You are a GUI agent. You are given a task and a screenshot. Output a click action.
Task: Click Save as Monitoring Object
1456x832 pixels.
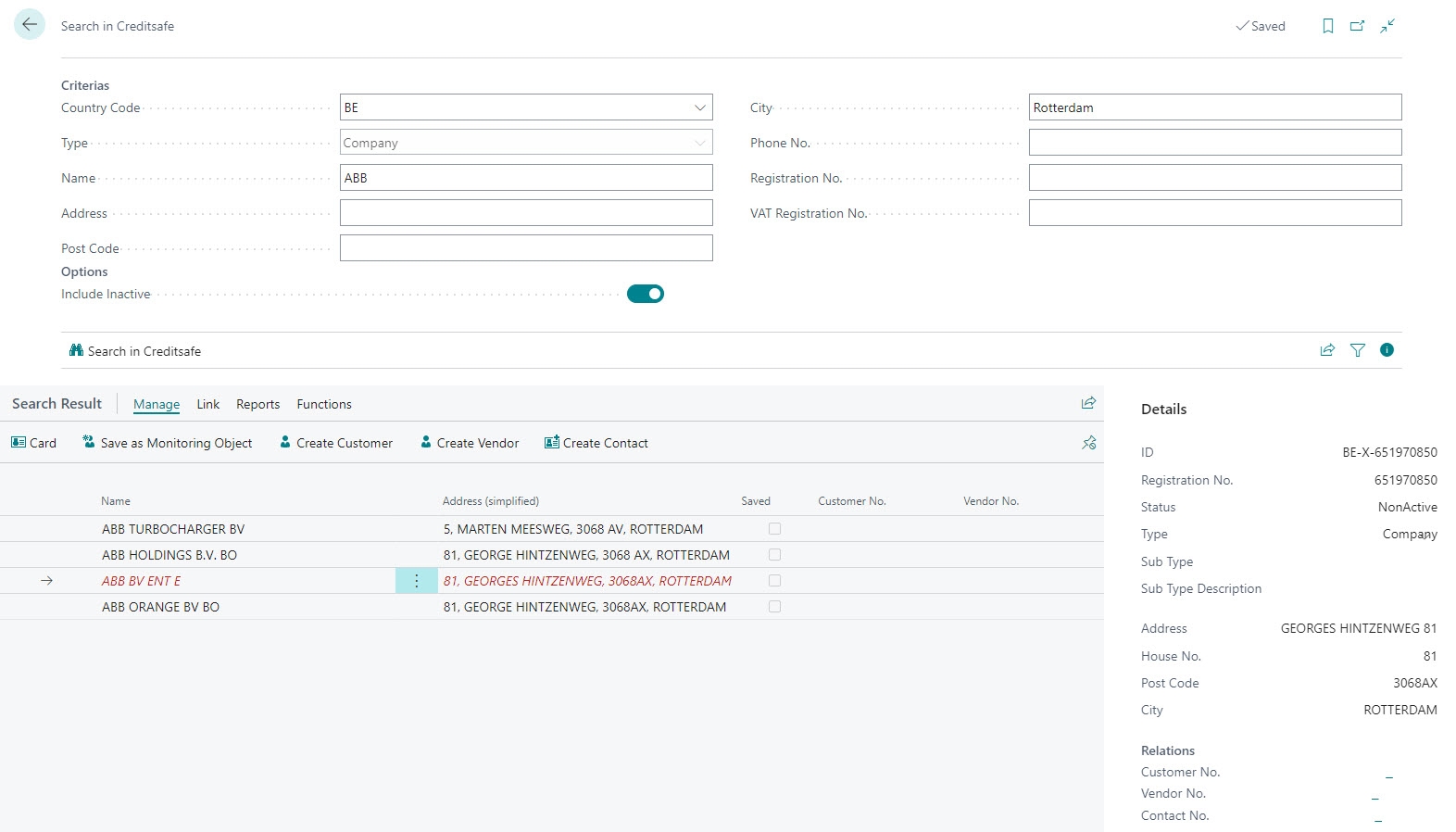click(168, 443)
